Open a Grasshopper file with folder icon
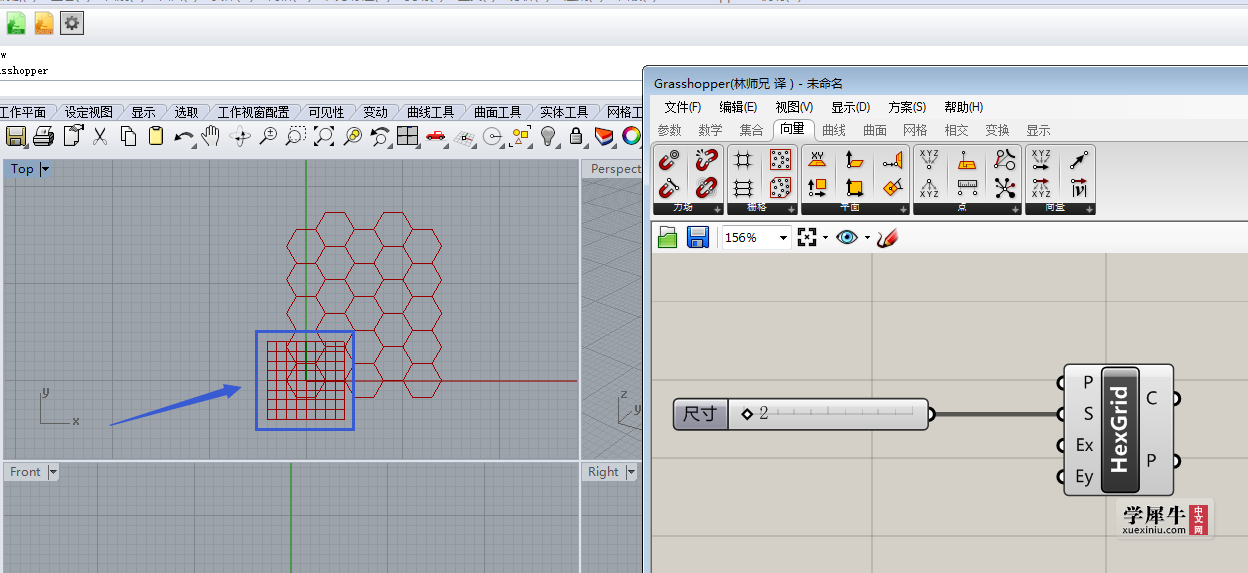 [x=667, y=237]
